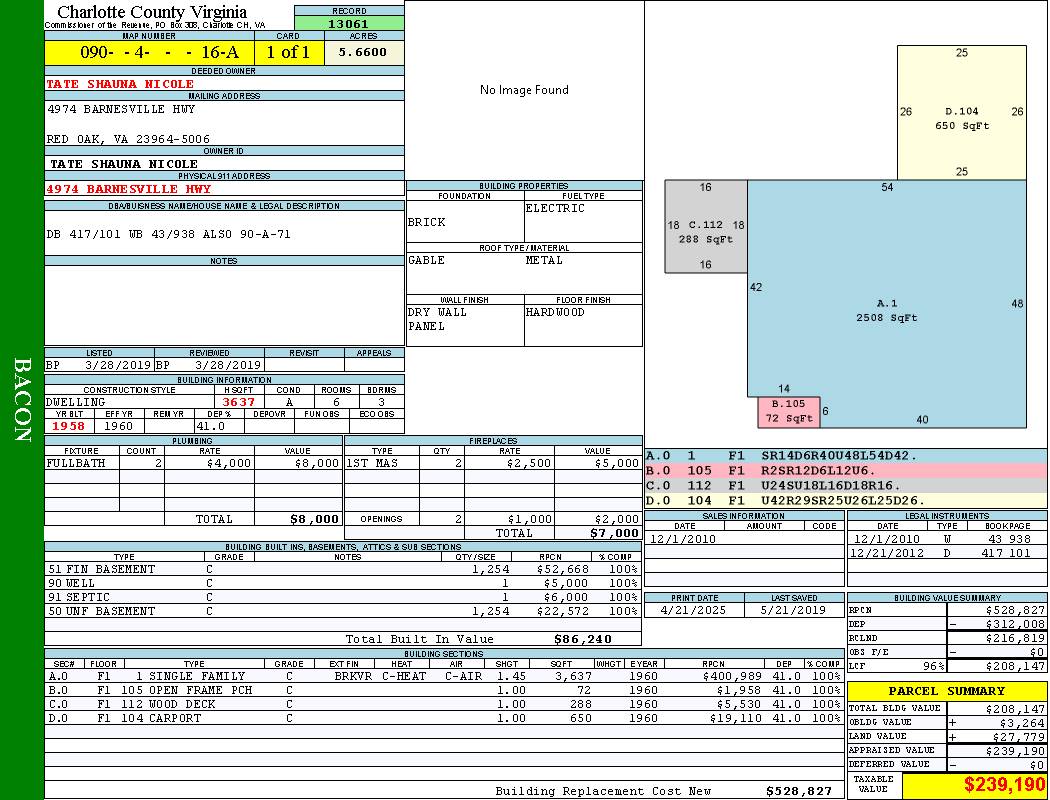The image size is (1050, 800).
Task: Select the pink B.105 72 SqFt sketch area
Action: [789, 412]
